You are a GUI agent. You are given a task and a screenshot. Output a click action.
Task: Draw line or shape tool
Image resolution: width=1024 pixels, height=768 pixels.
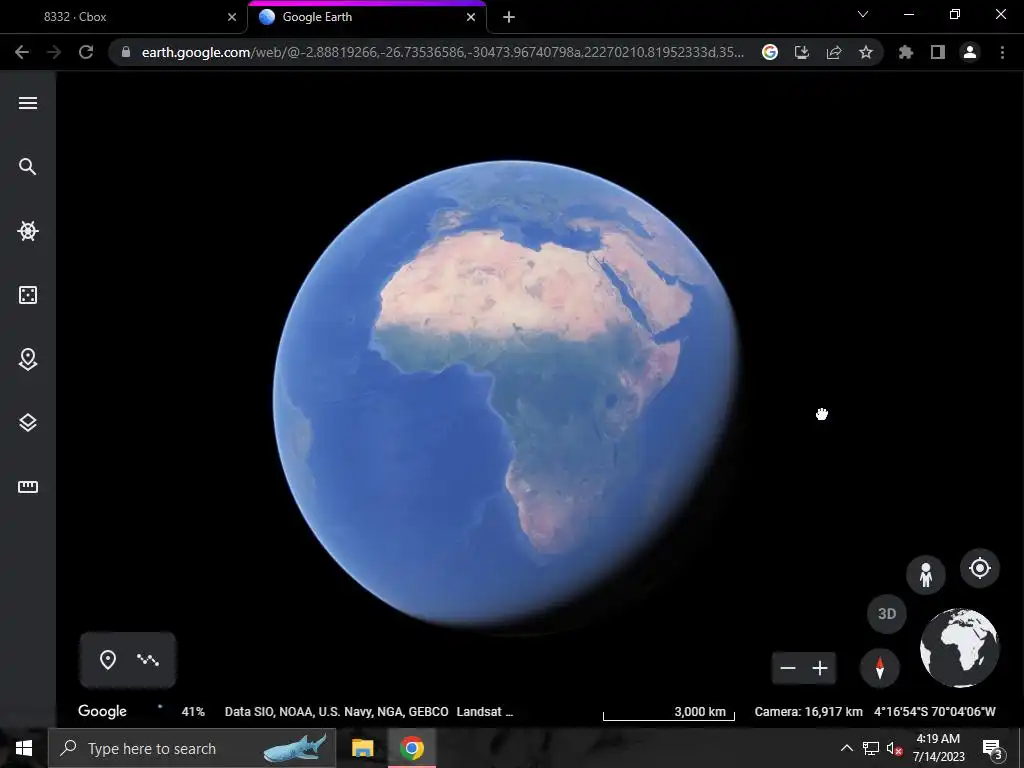click(x=148, y=660)
